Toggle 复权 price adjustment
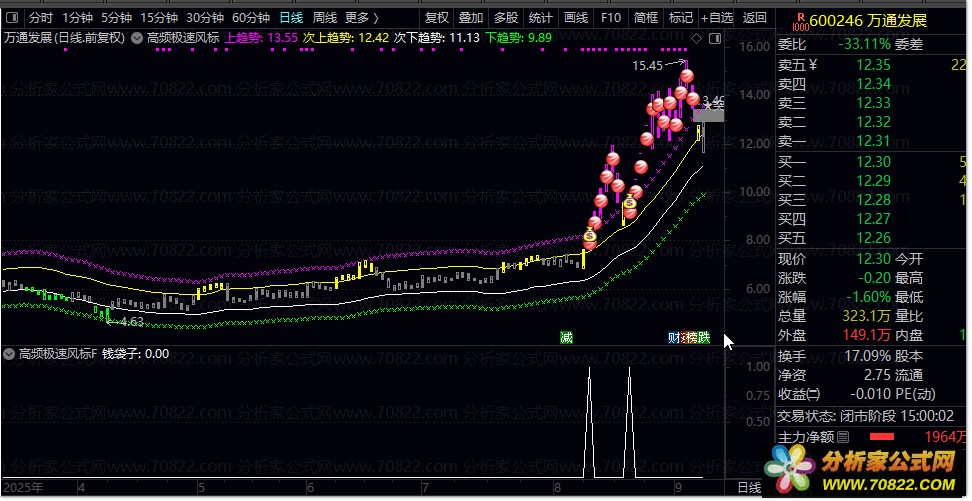Image resolution: width=972 pixels, height=501 pixels. [x=436, y=17]
